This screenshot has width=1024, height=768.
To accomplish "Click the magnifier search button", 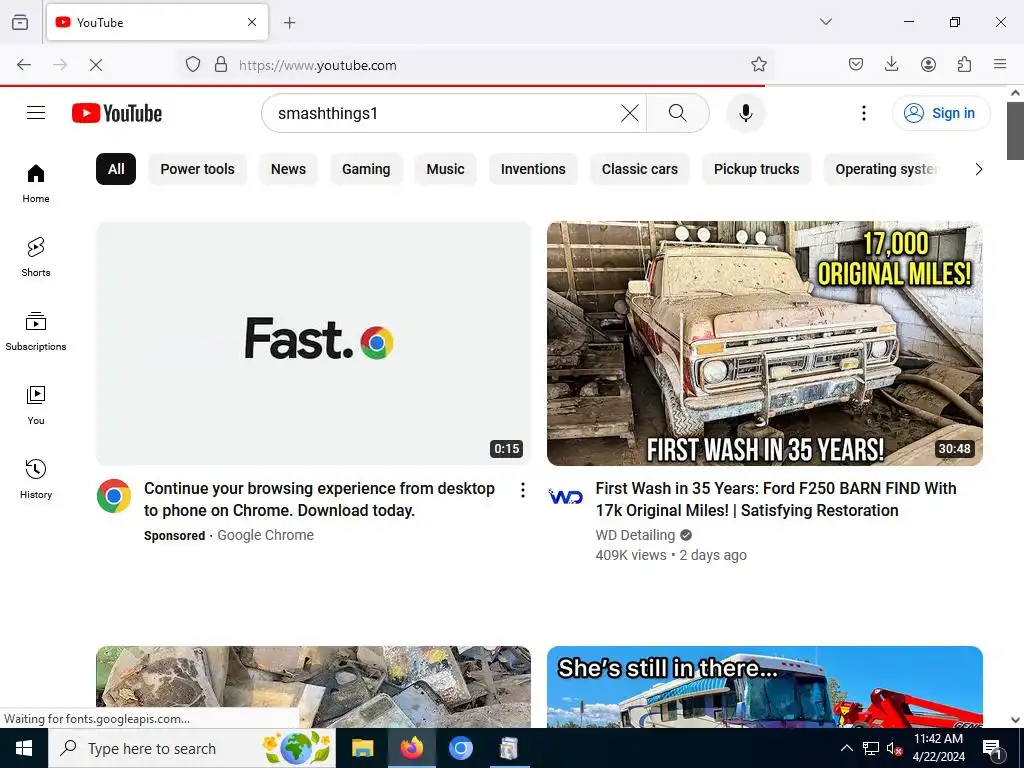I will tap(678, 113).
